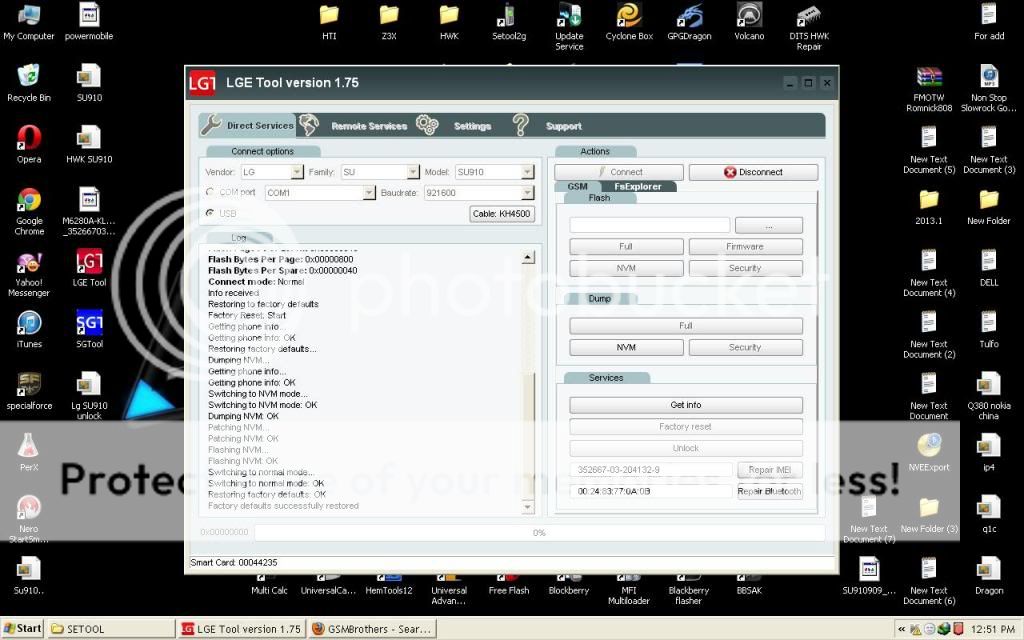Open My Computer desktop icon

29,22
